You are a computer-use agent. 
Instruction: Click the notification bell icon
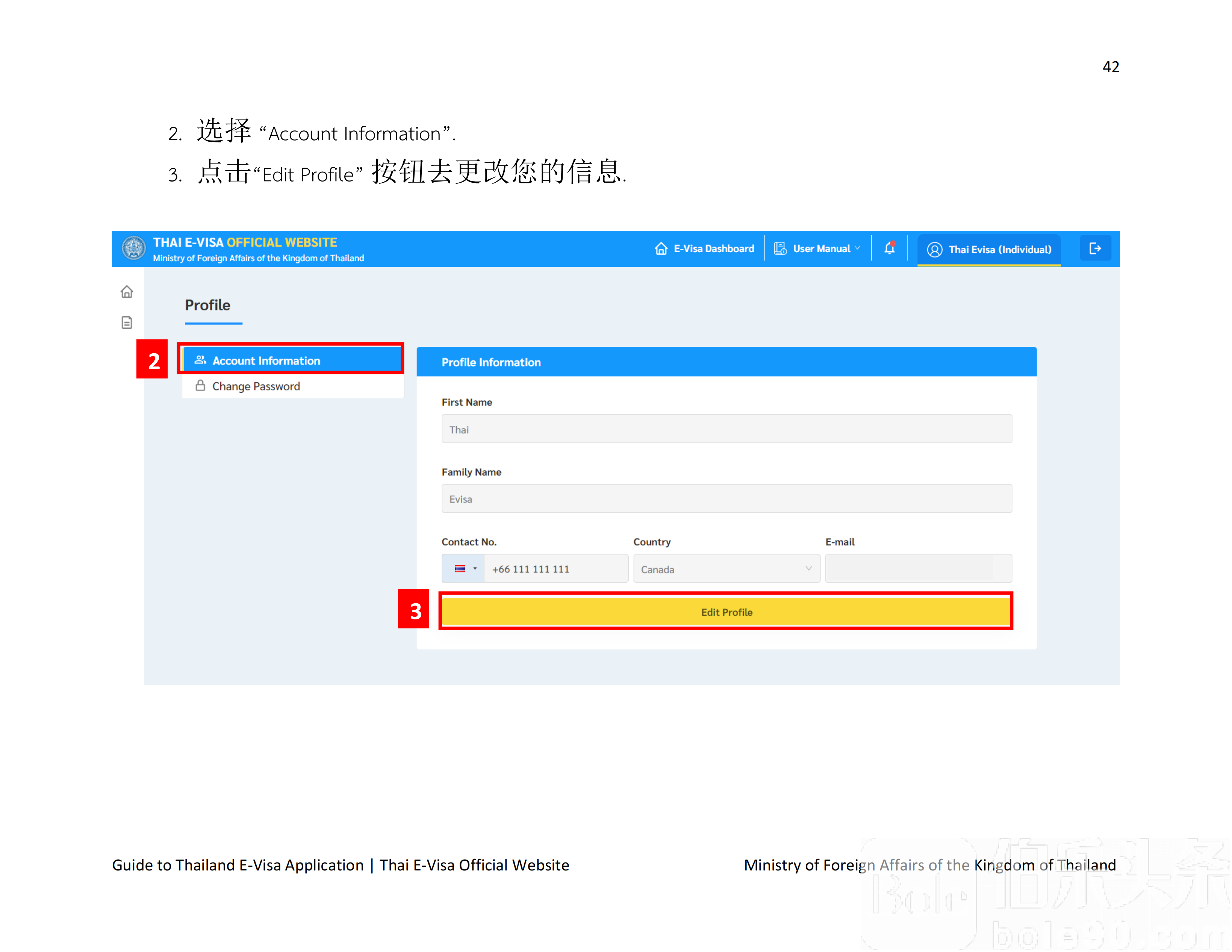tap(890, 248)
